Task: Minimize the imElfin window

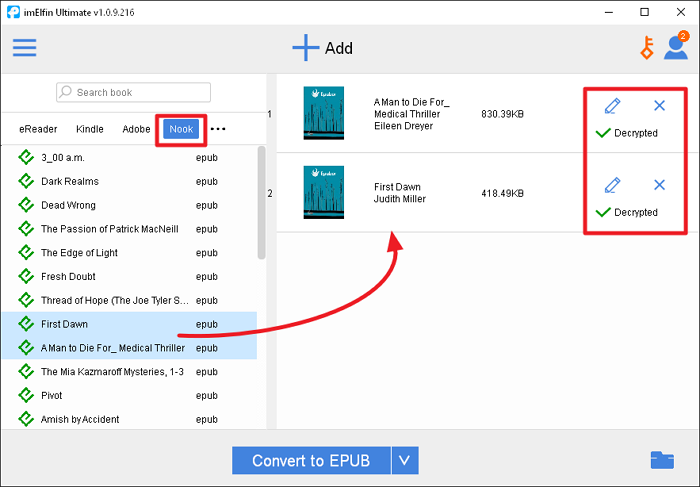Action: 609,12
